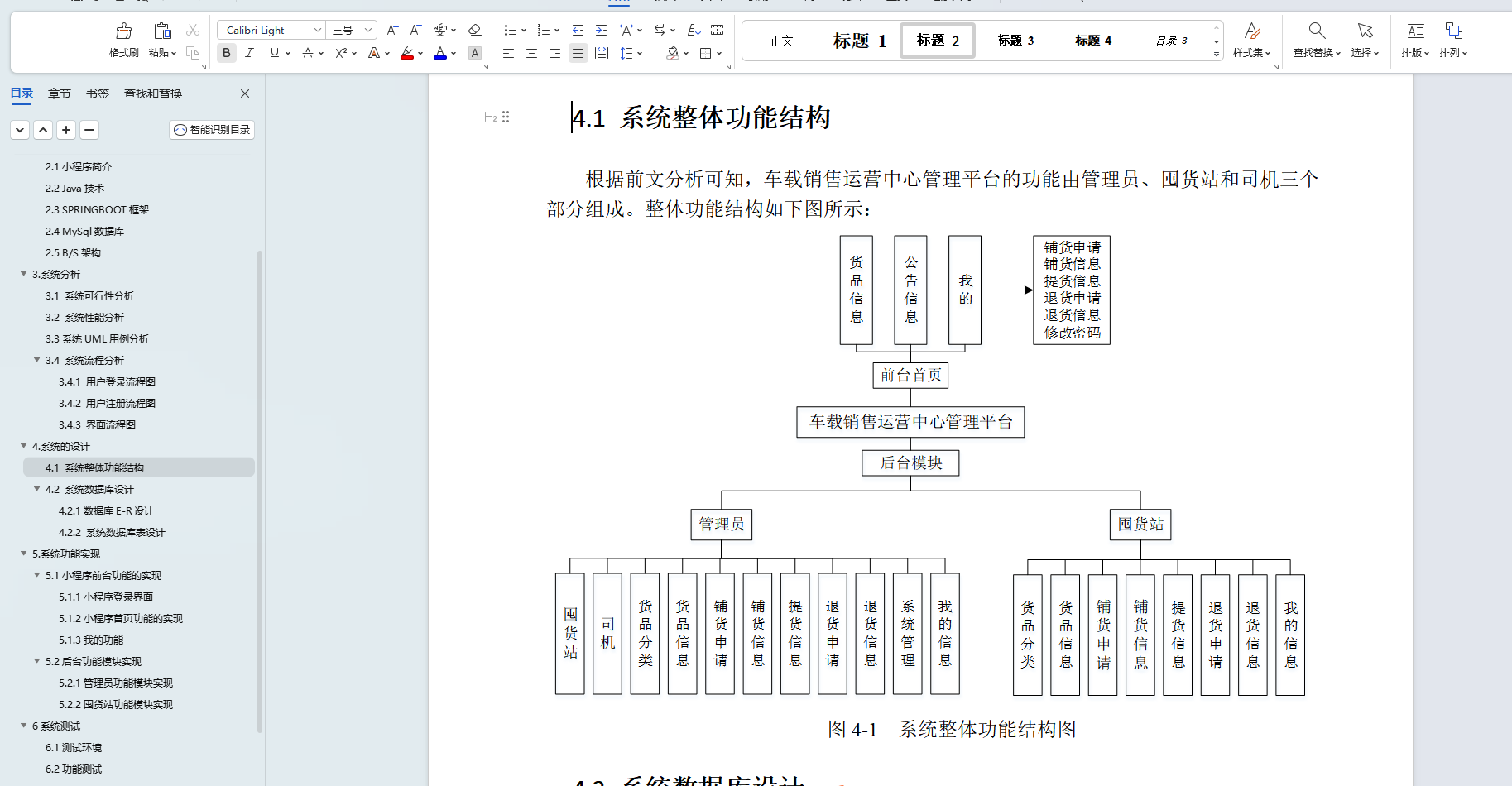Click the plus add-heading button in outline
Viewport: 1512px width, 786px height.
click(66, 130)
